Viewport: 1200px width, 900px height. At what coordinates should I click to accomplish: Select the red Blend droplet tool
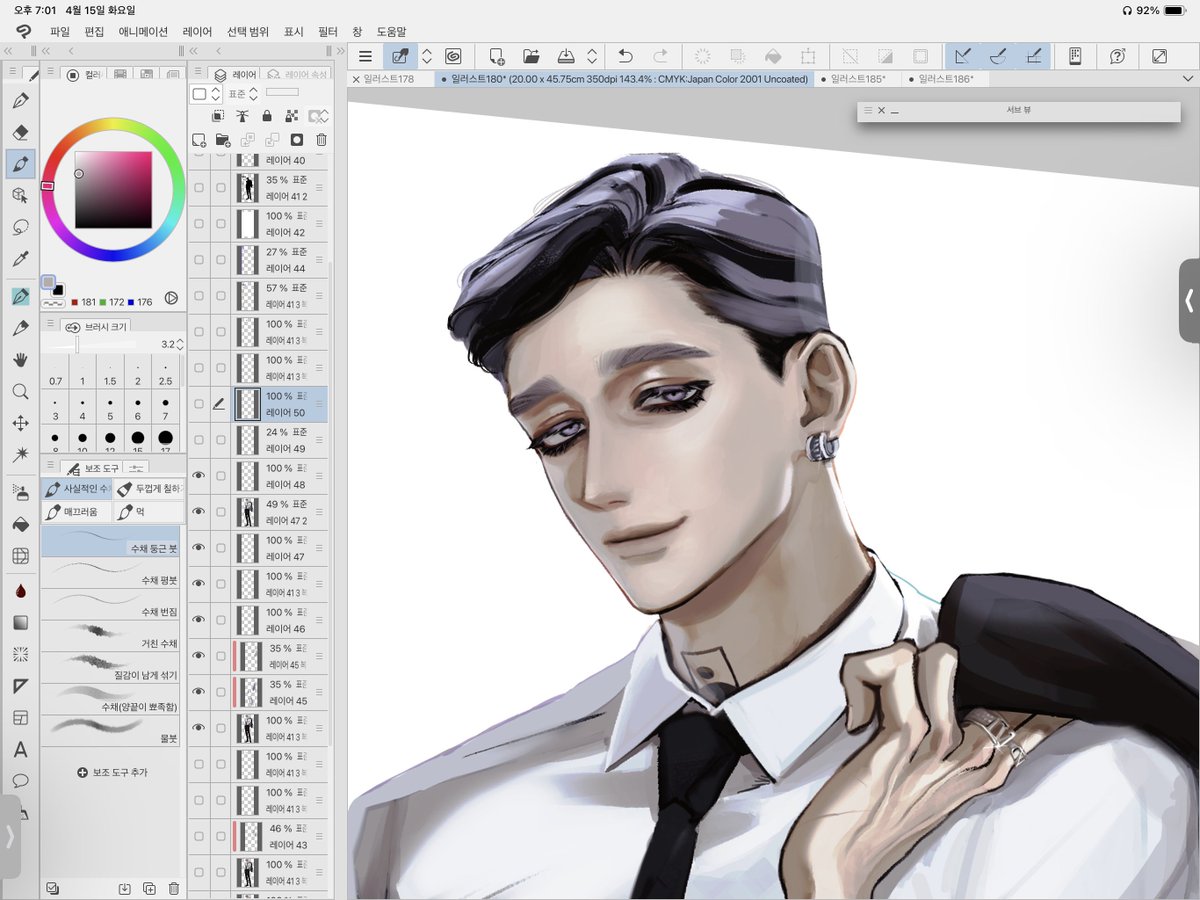[20, 591]
